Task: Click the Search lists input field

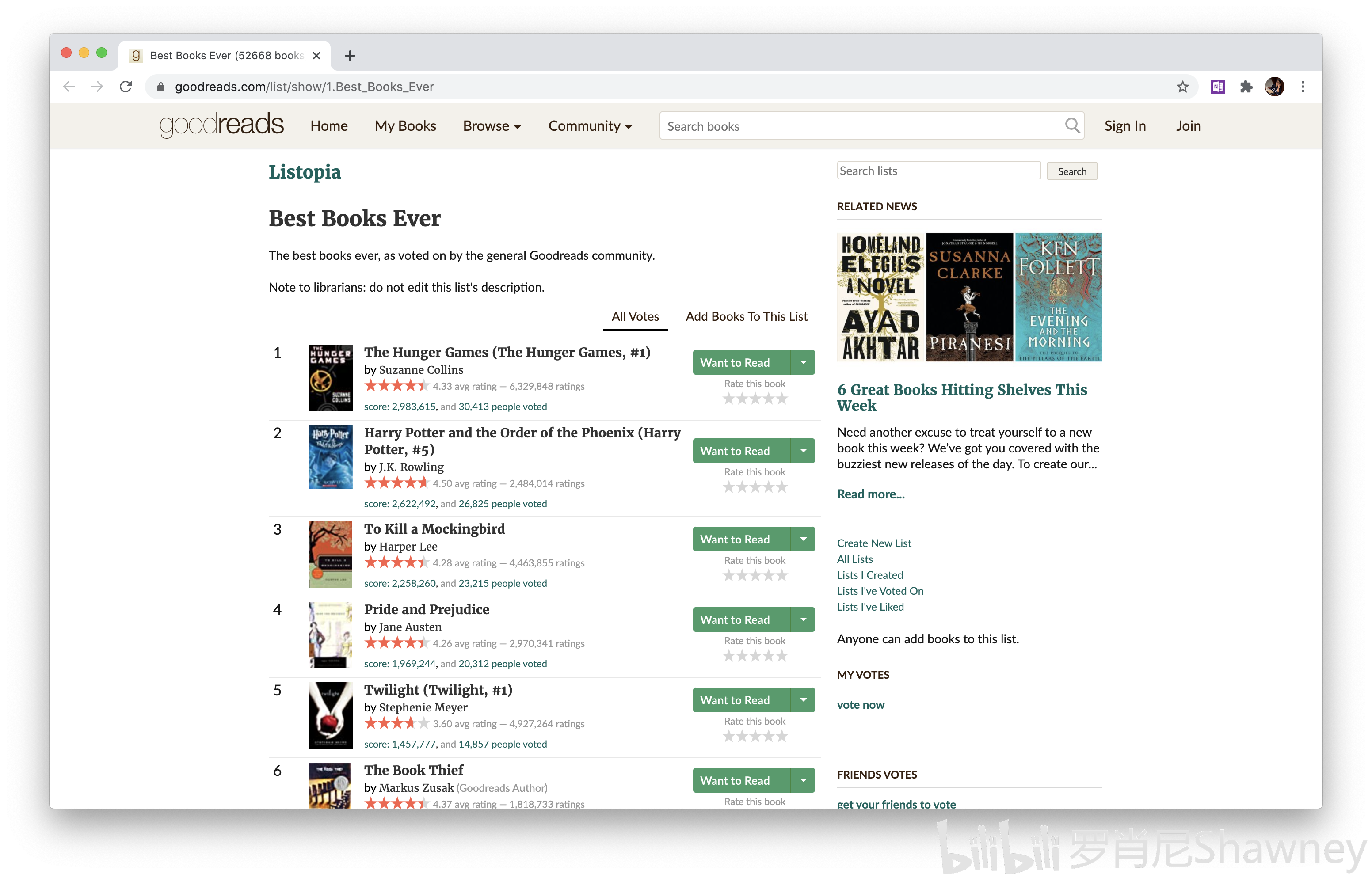Action: 938,171
